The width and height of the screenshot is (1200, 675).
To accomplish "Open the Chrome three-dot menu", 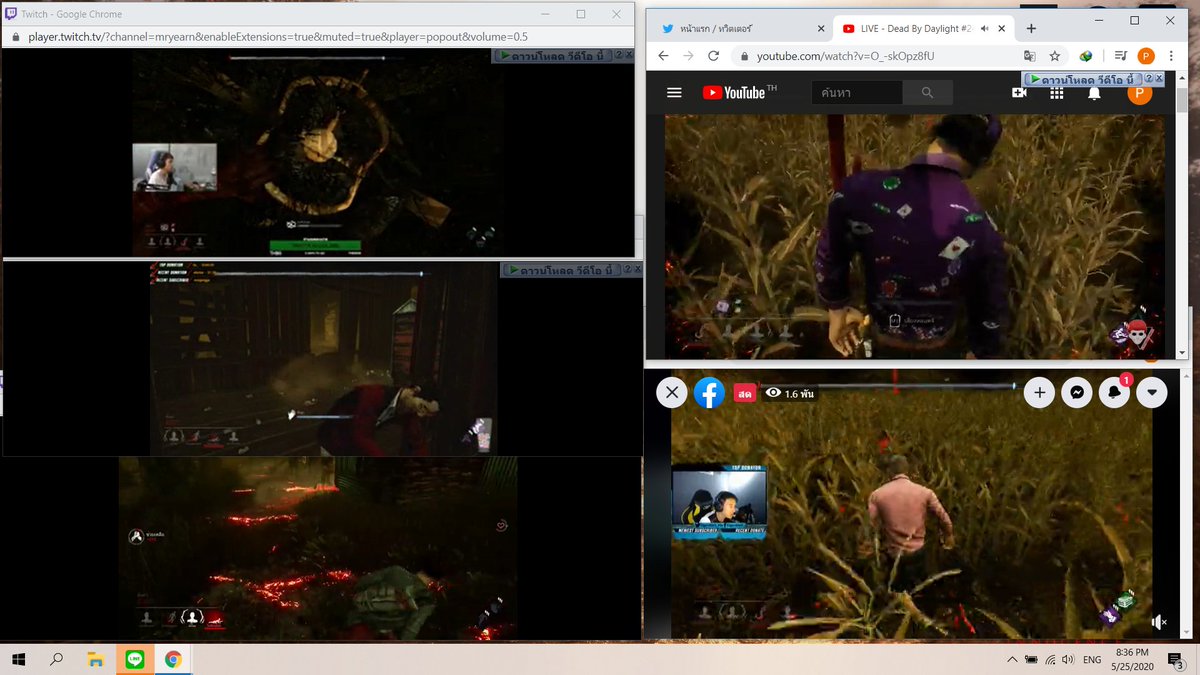I will click(x=1173, y=56).
